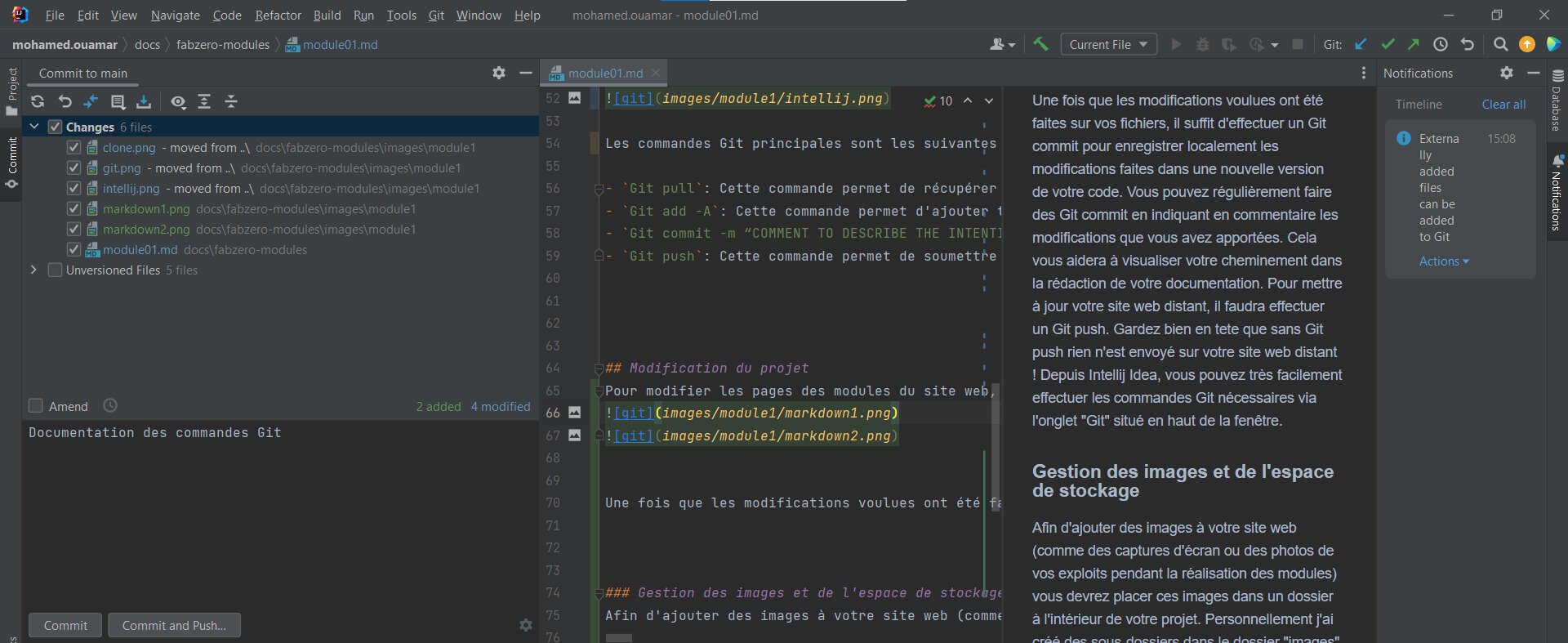Enable the Amend checkbox

[x=36, y=405]
